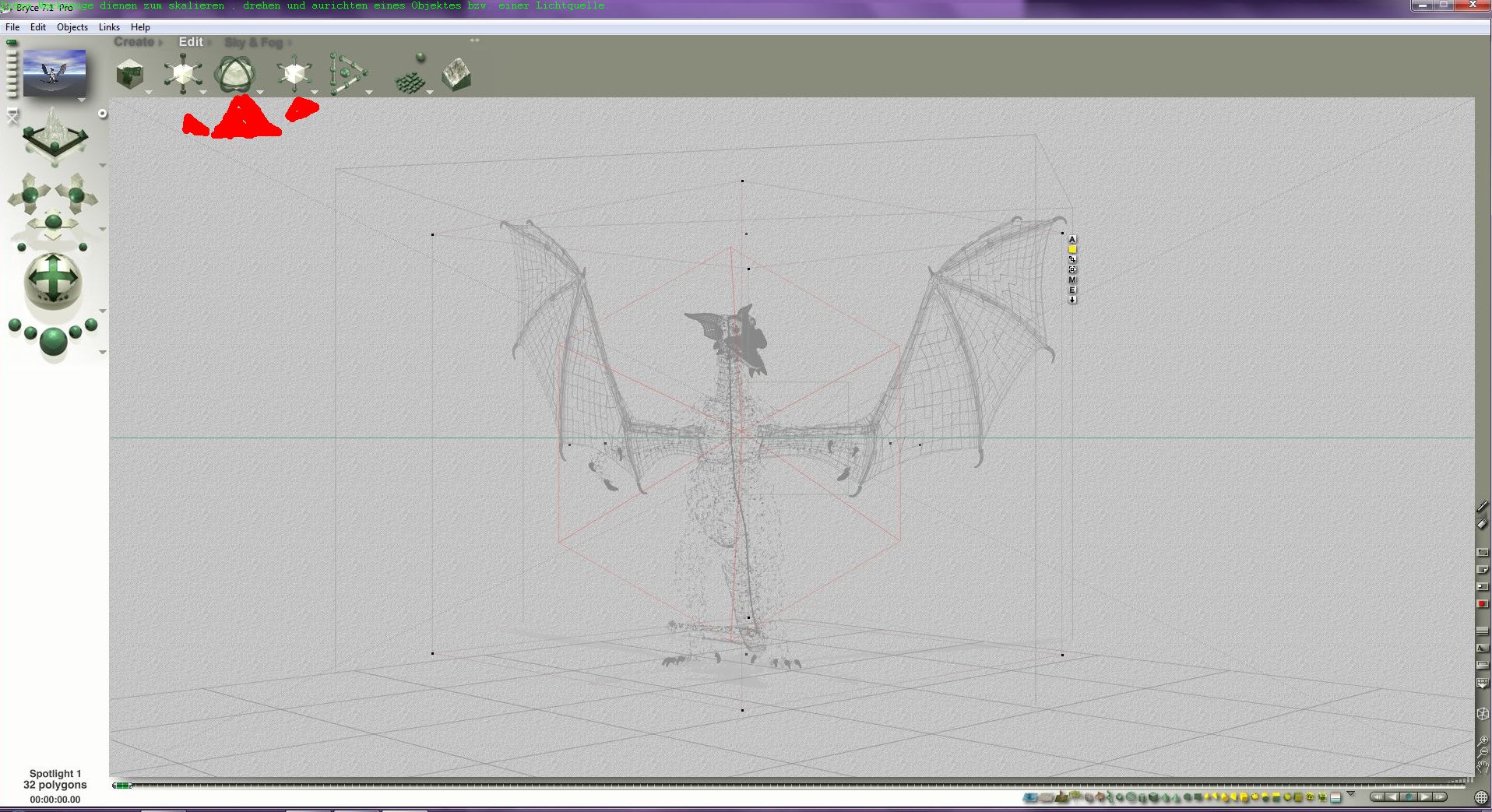Toggle the leftmost small render sphere
Screen dimensions: 1492x812
click(x=15, y=325)
